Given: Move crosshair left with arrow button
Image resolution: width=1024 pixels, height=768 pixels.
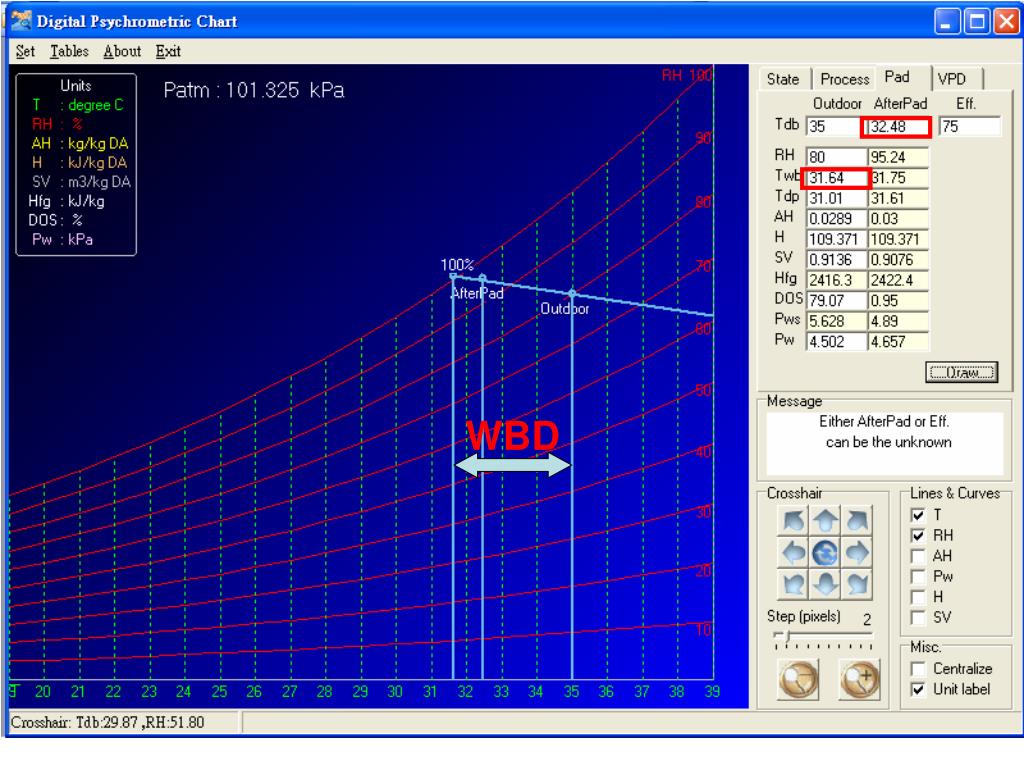Looking at the screenshot, I should [793, 553].
